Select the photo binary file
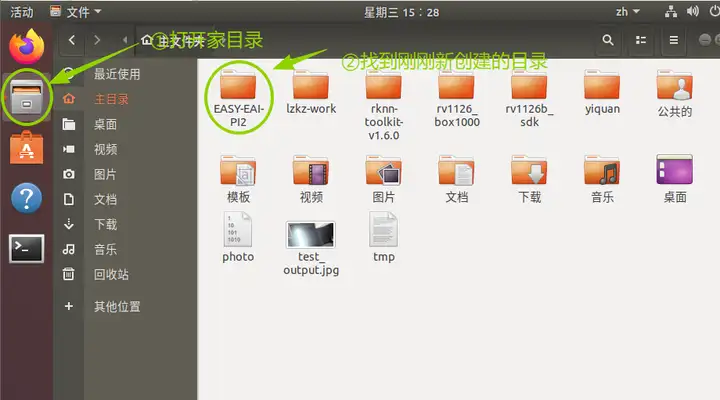Screen dimensions: 720x400 (x=238, y=237)
